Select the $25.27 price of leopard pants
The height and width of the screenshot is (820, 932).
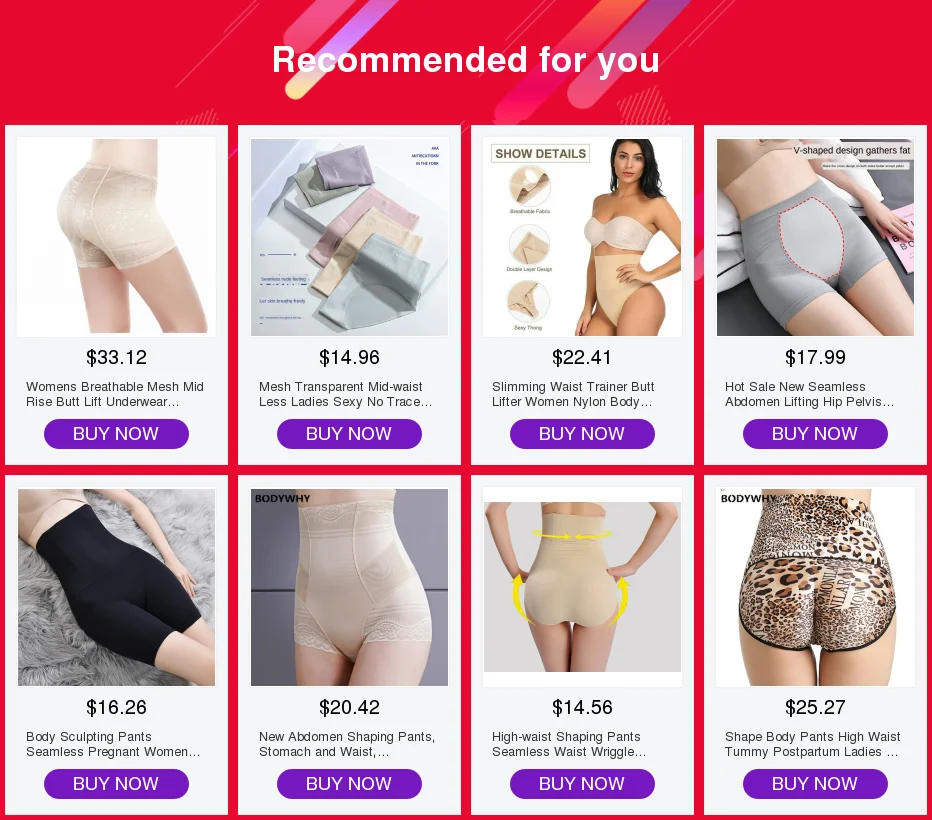tap(816, 707)
